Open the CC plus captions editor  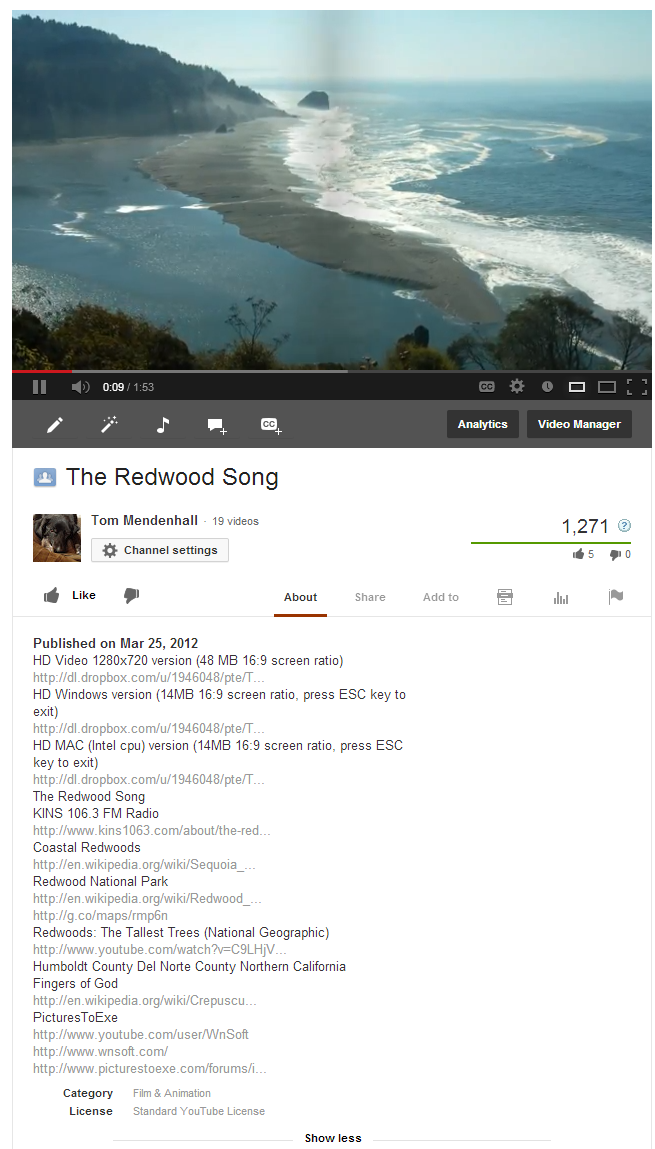[271, 425]
